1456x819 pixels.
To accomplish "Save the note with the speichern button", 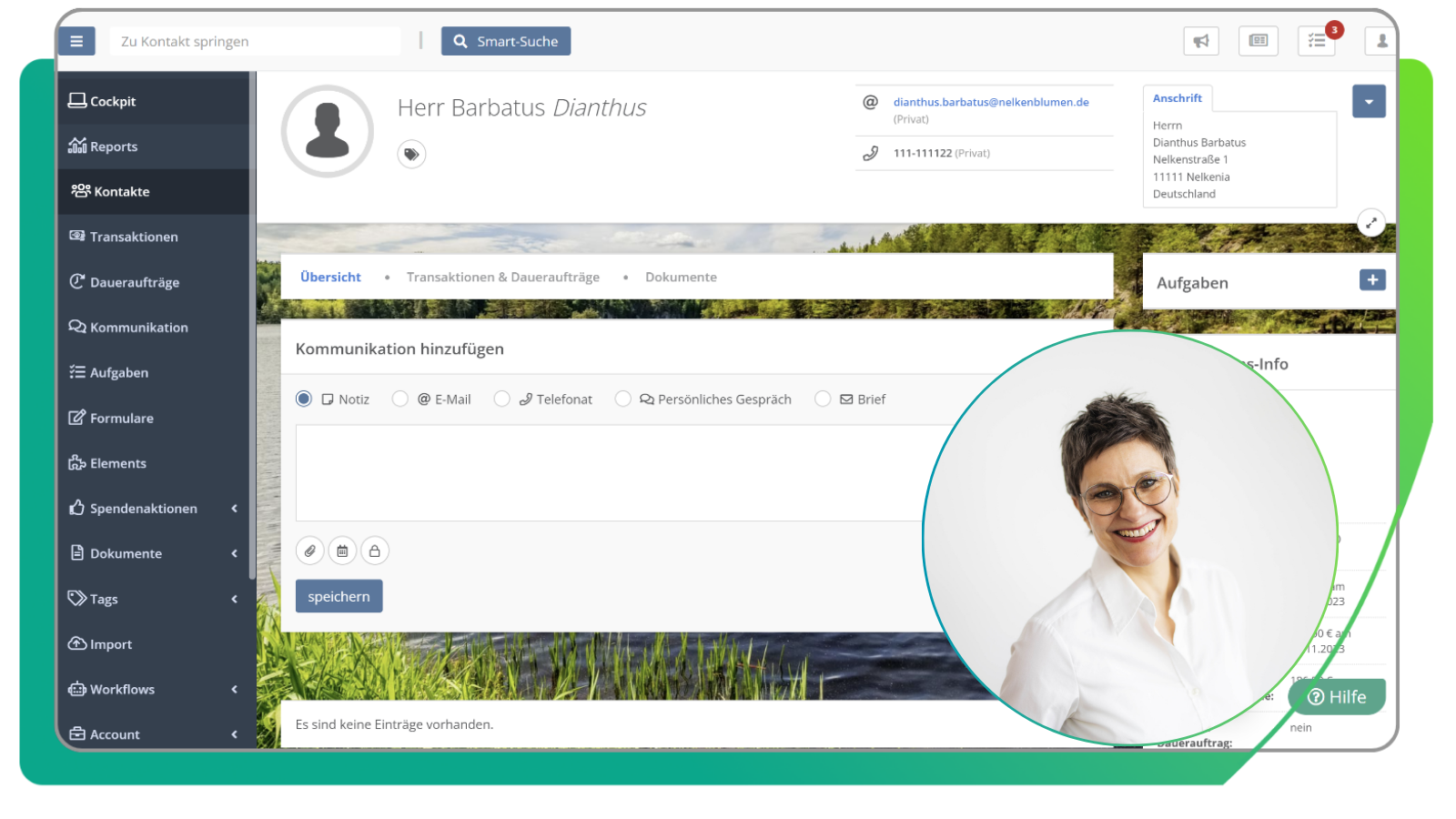I will 339,596.
